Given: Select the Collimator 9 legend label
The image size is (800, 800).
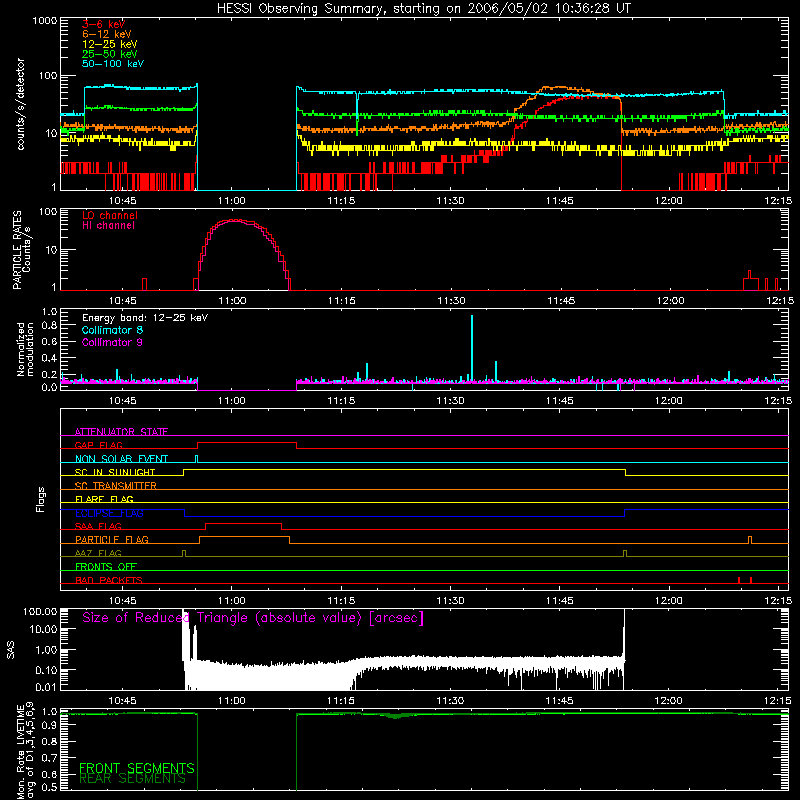Looking at the screenshot, I should (112, 342).
